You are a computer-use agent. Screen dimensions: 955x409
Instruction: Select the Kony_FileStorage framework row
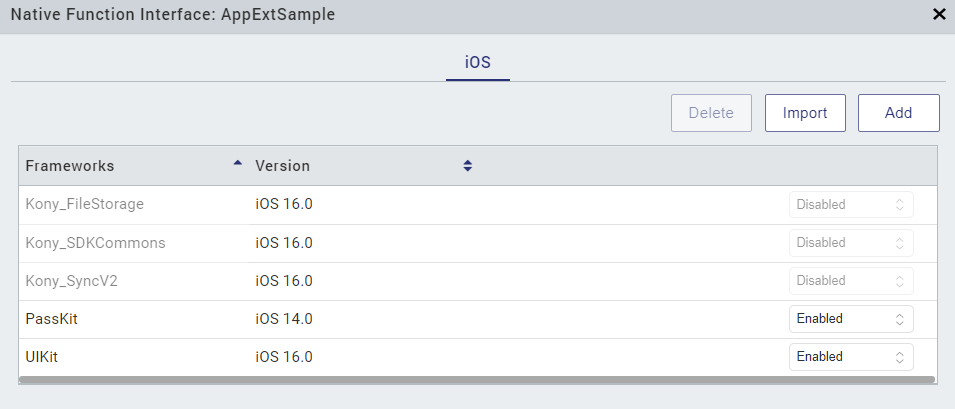[x=84, y=205]
